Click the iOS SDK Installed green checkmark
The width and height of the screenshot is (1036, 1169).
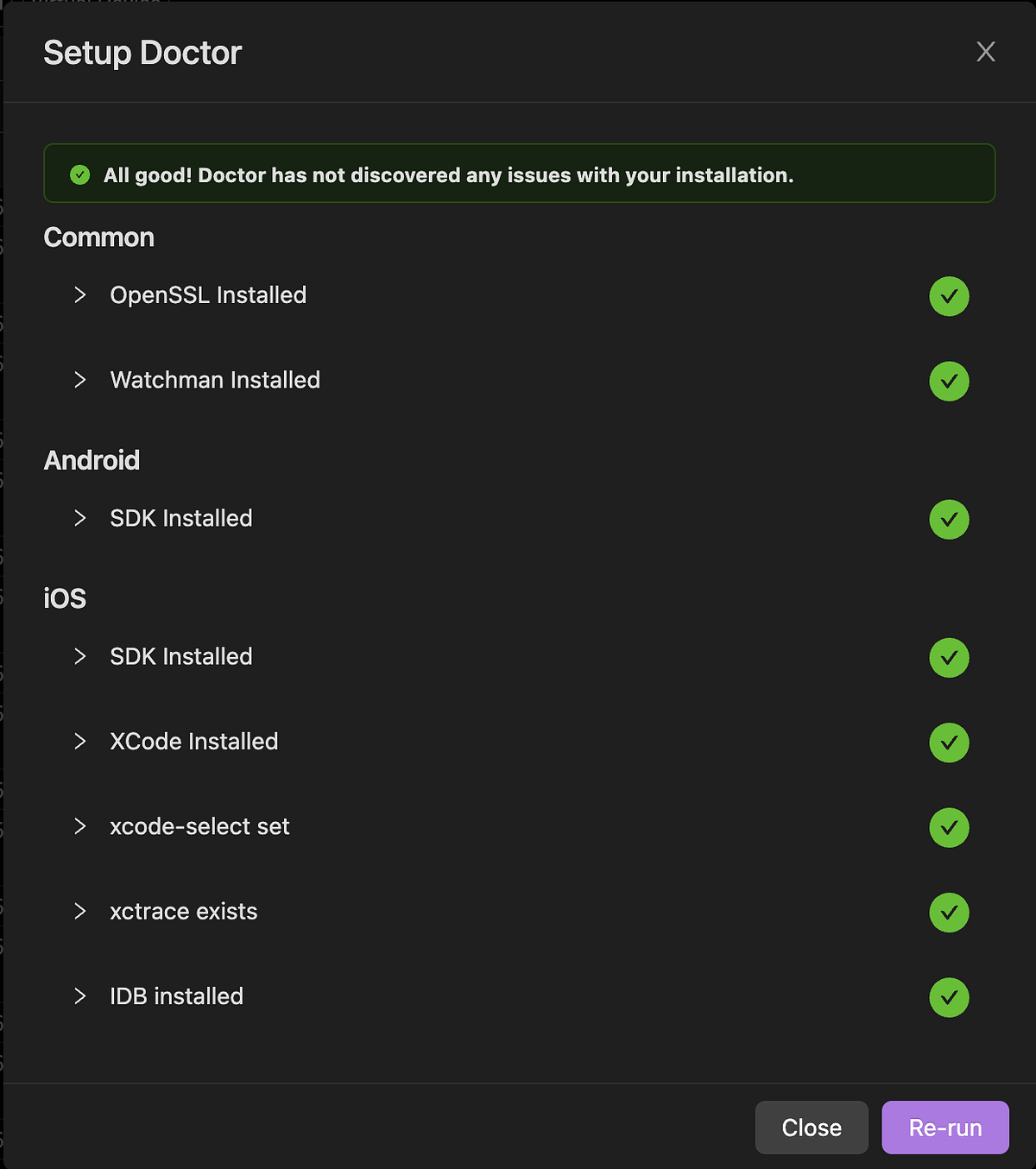pos(949,658)
